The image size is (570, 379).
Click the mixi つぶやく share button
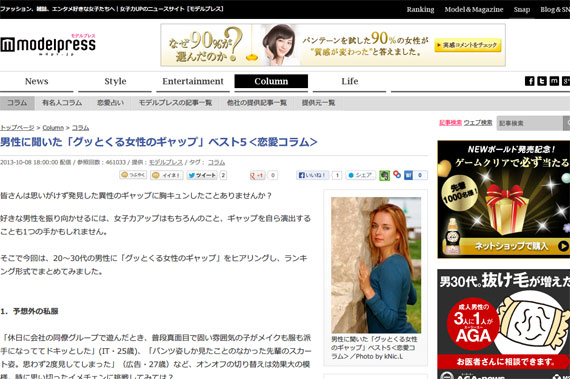[133, 175]
